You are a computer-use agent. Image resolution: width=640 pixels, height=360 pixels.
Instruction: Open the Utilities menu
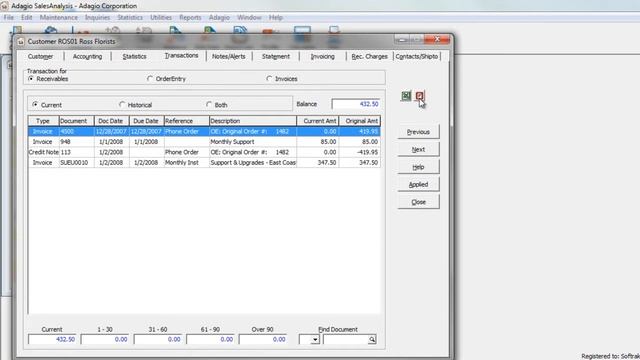(x=161, y=18)
